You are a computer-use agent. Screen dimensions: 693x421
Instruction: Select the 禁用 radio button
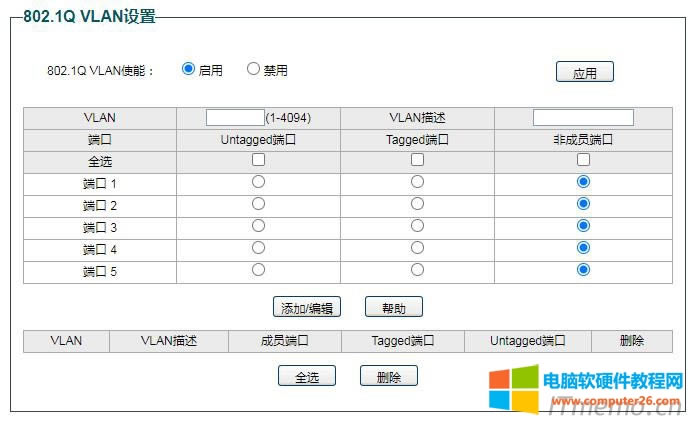[253, 69]
